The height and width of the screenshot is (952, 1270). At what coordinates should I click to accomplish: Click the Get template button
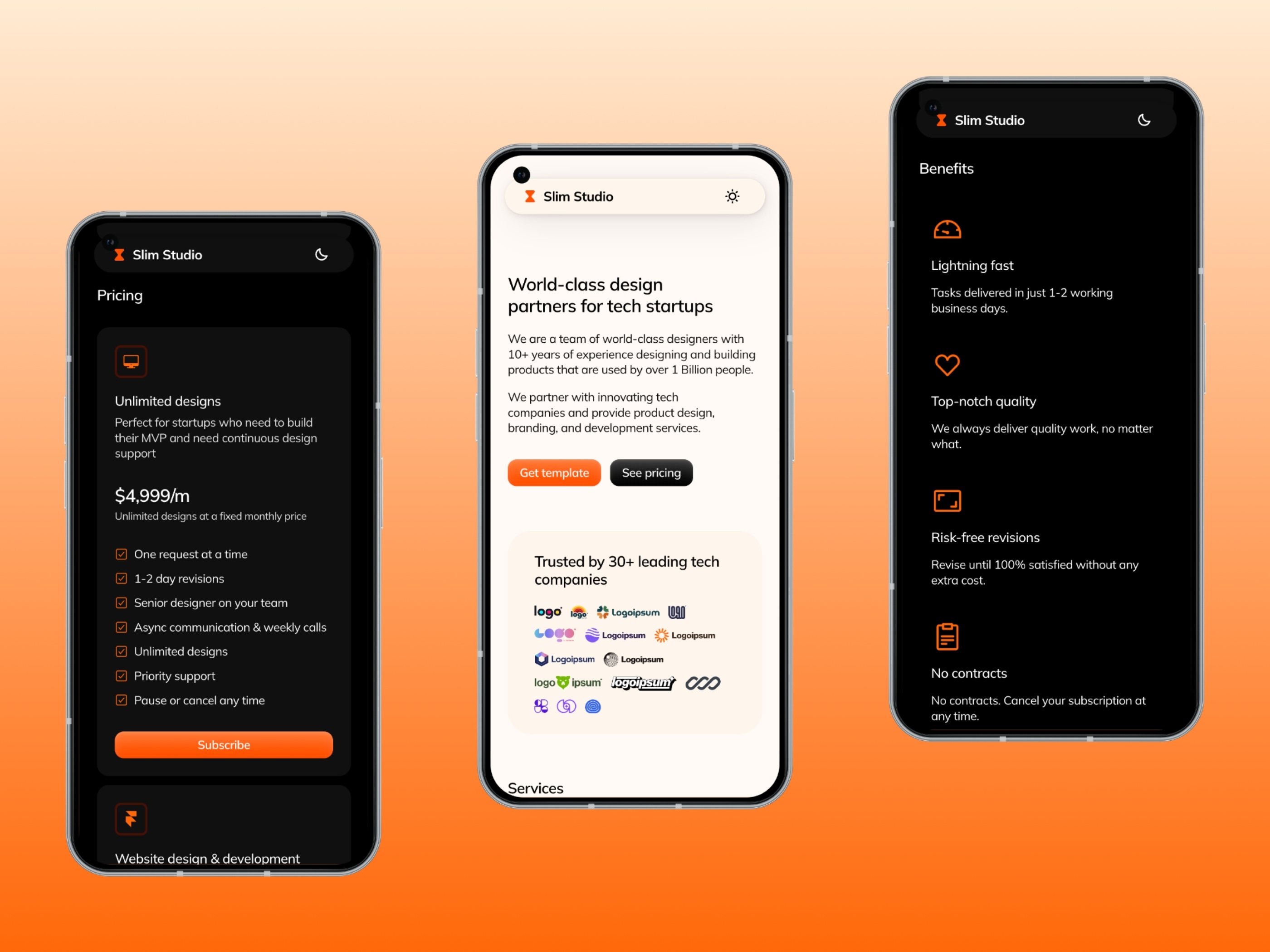click(x=553, y=473)
